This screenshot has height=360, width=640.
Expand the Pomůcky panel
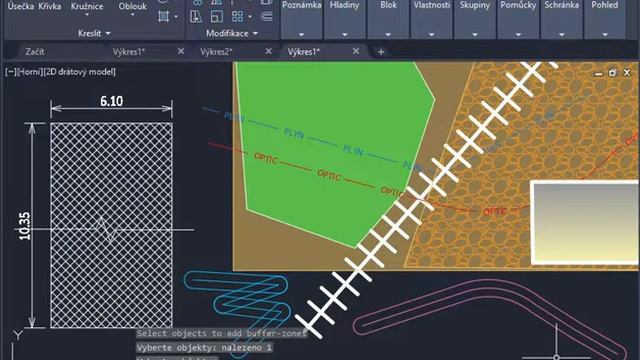pos(518,35)
